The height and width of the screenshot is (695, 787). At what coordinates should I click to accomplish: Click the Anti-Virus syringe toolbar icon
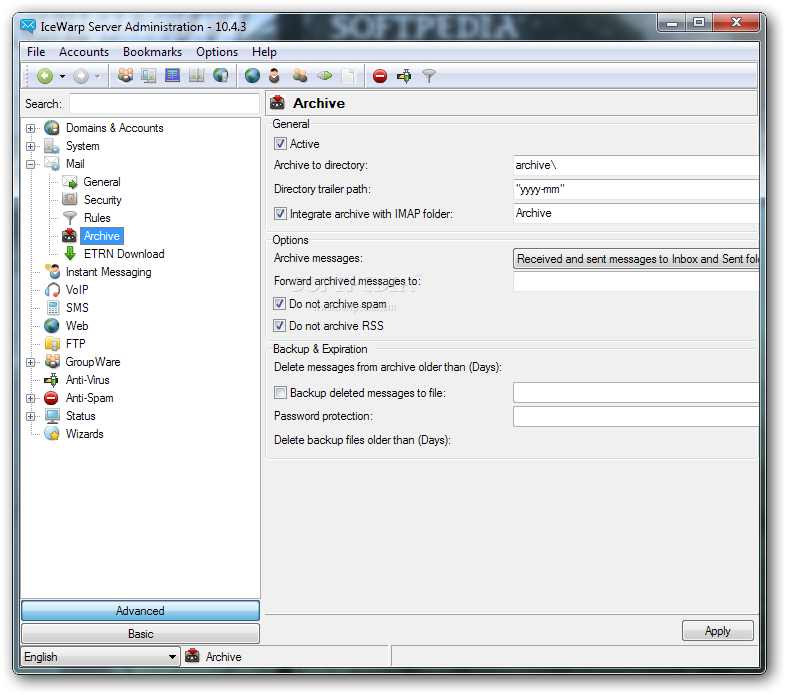click(404, 76)
